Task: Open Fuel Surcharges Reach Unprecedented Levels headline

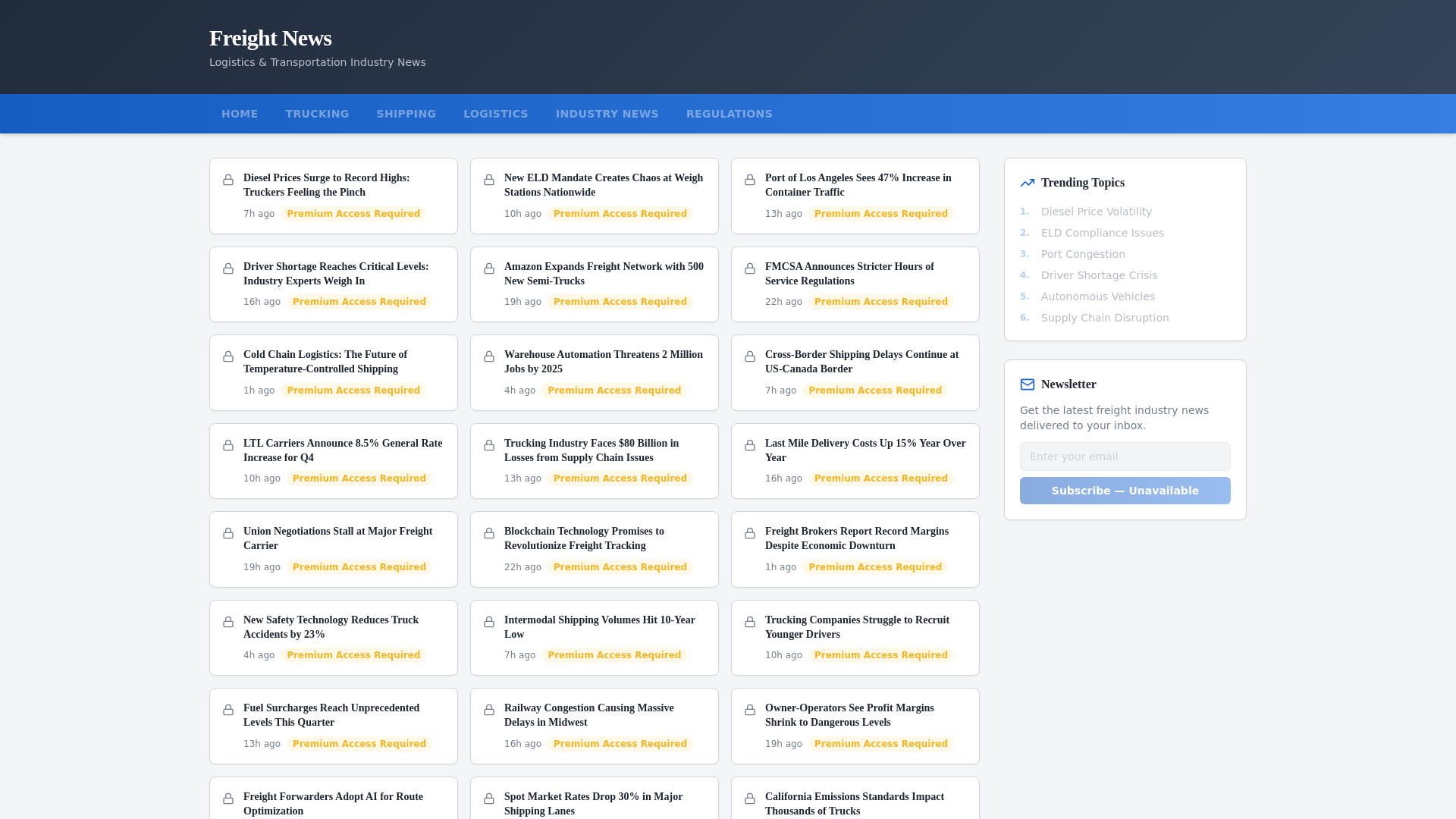Action: [x=331, y=715]
